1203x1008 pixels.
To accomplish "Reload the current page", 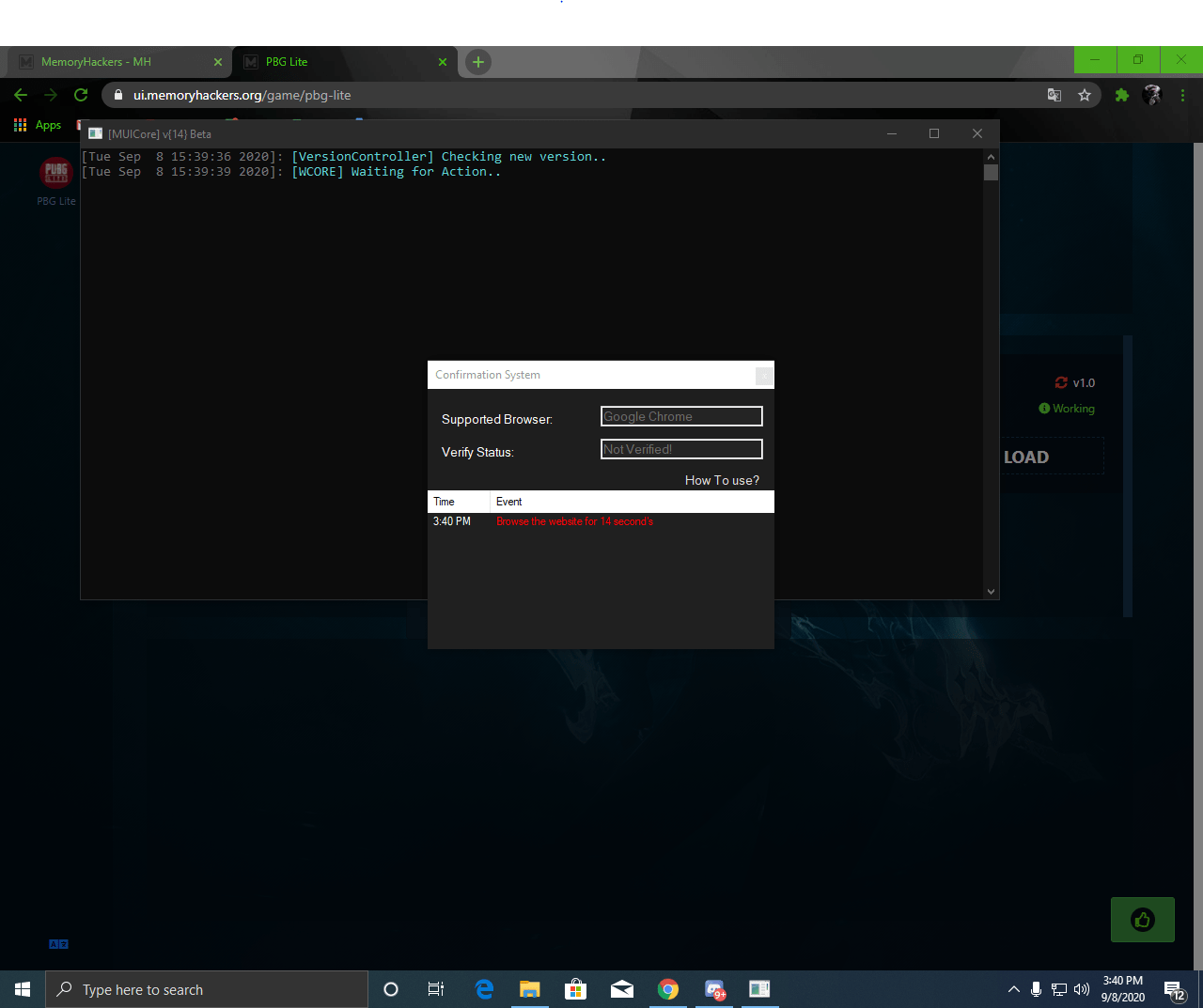I will 81,95.
